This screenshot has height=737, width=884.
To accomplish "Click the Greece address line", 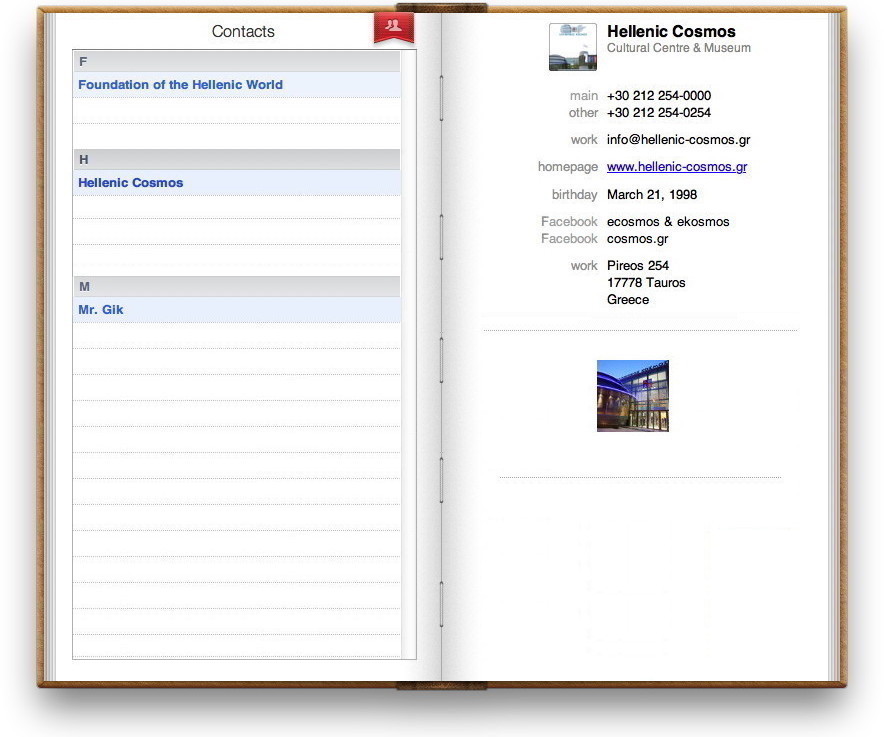I will coord(627,299).
